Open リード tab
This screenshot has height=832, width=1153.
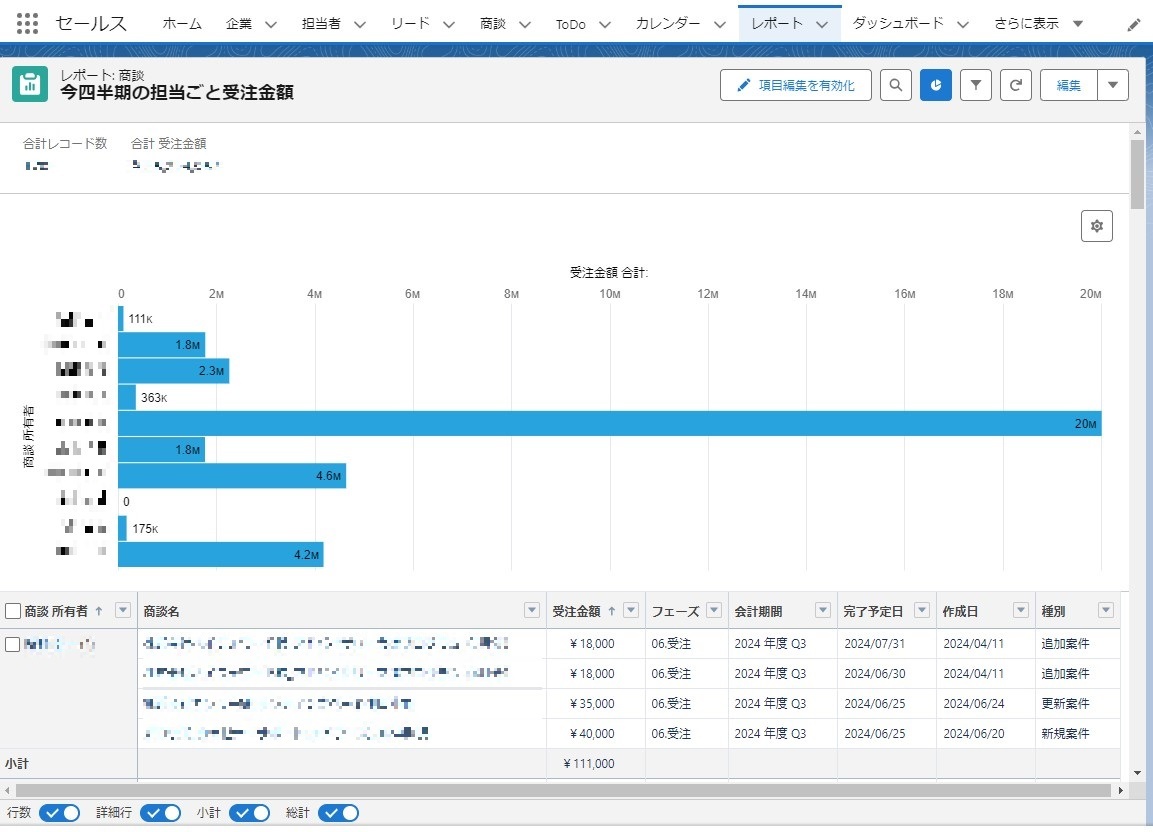pos(410,24)
